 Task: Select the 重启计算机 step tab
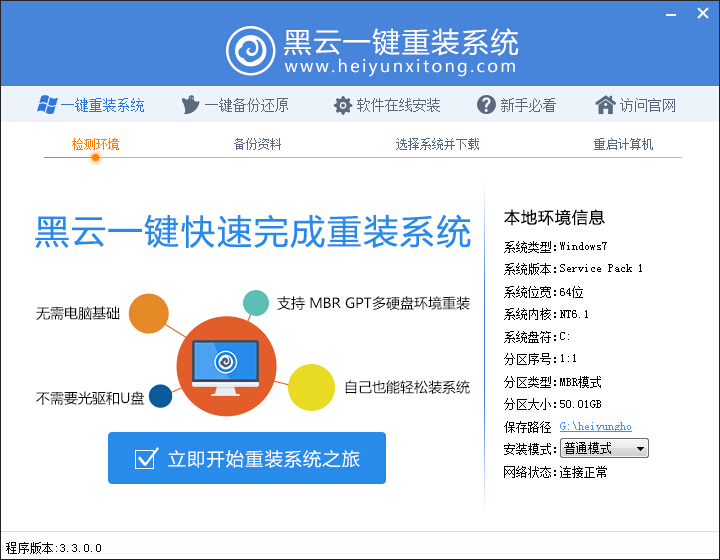(x=623, y=145)
